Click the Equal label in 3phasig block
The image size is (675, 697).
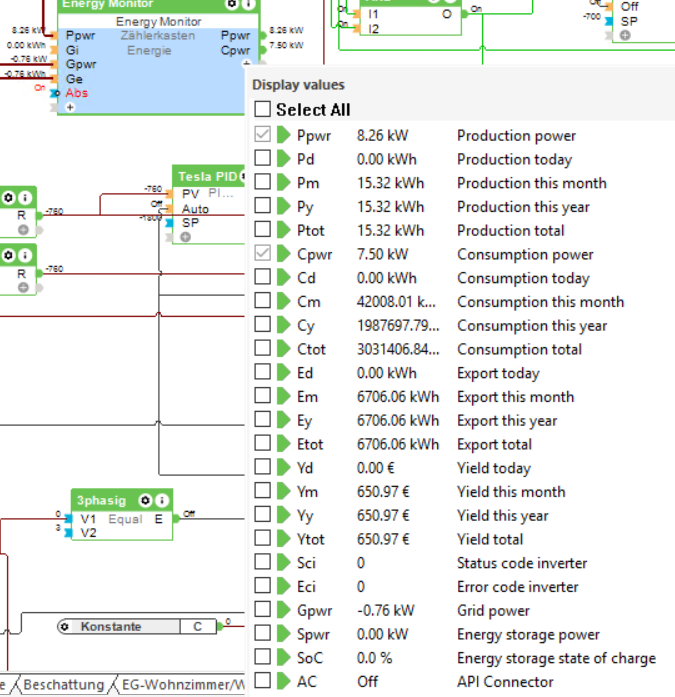tap(125, 519)
